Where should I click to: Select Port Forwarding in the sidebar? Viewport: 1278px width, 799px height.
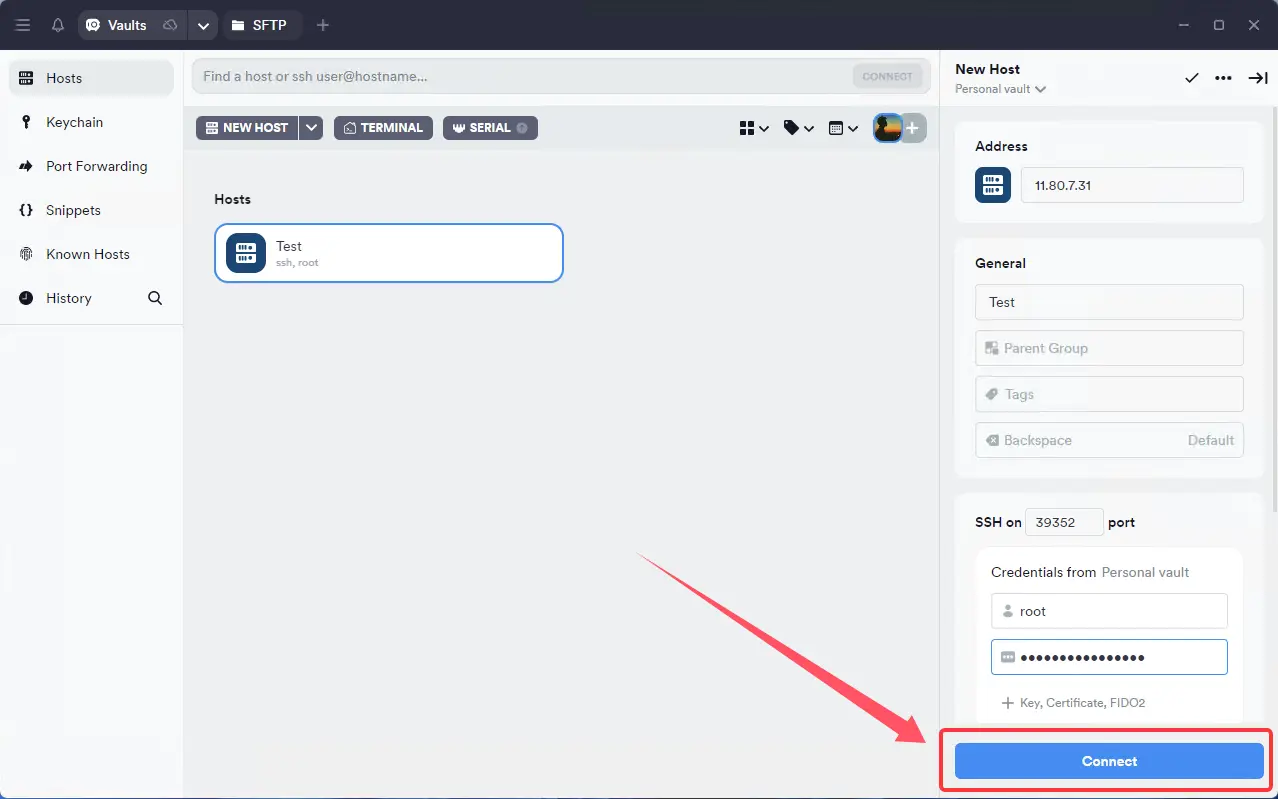(x=96, y=166)
